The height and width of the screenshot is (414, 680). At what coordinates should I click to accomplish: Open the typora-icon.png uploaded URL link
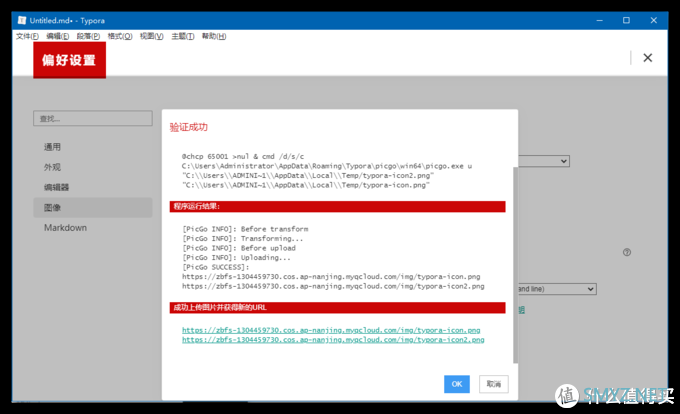[x=331, y=330]
